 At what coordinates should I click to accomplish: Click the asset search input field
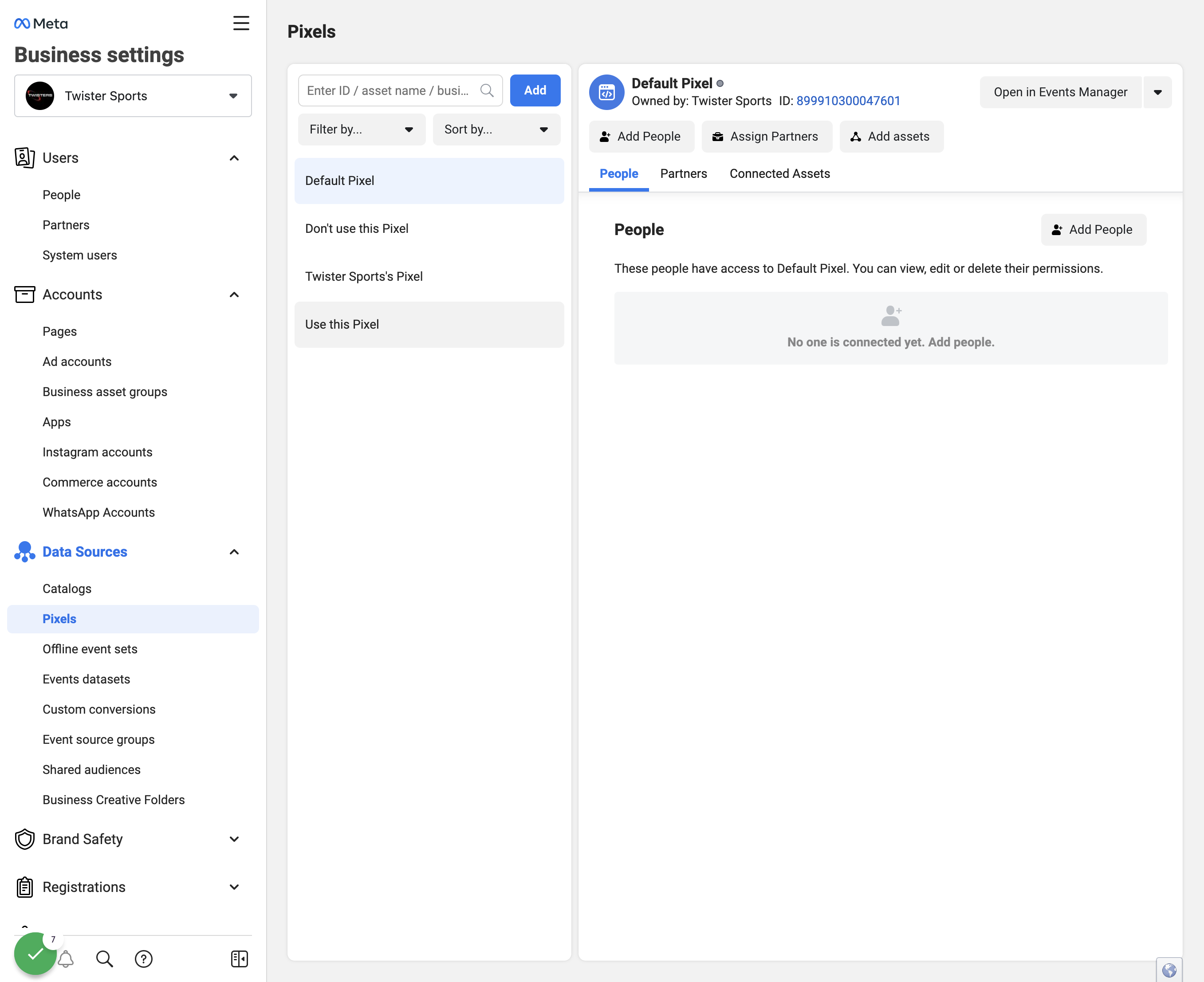pyautogui.click(x=400, y=90)
